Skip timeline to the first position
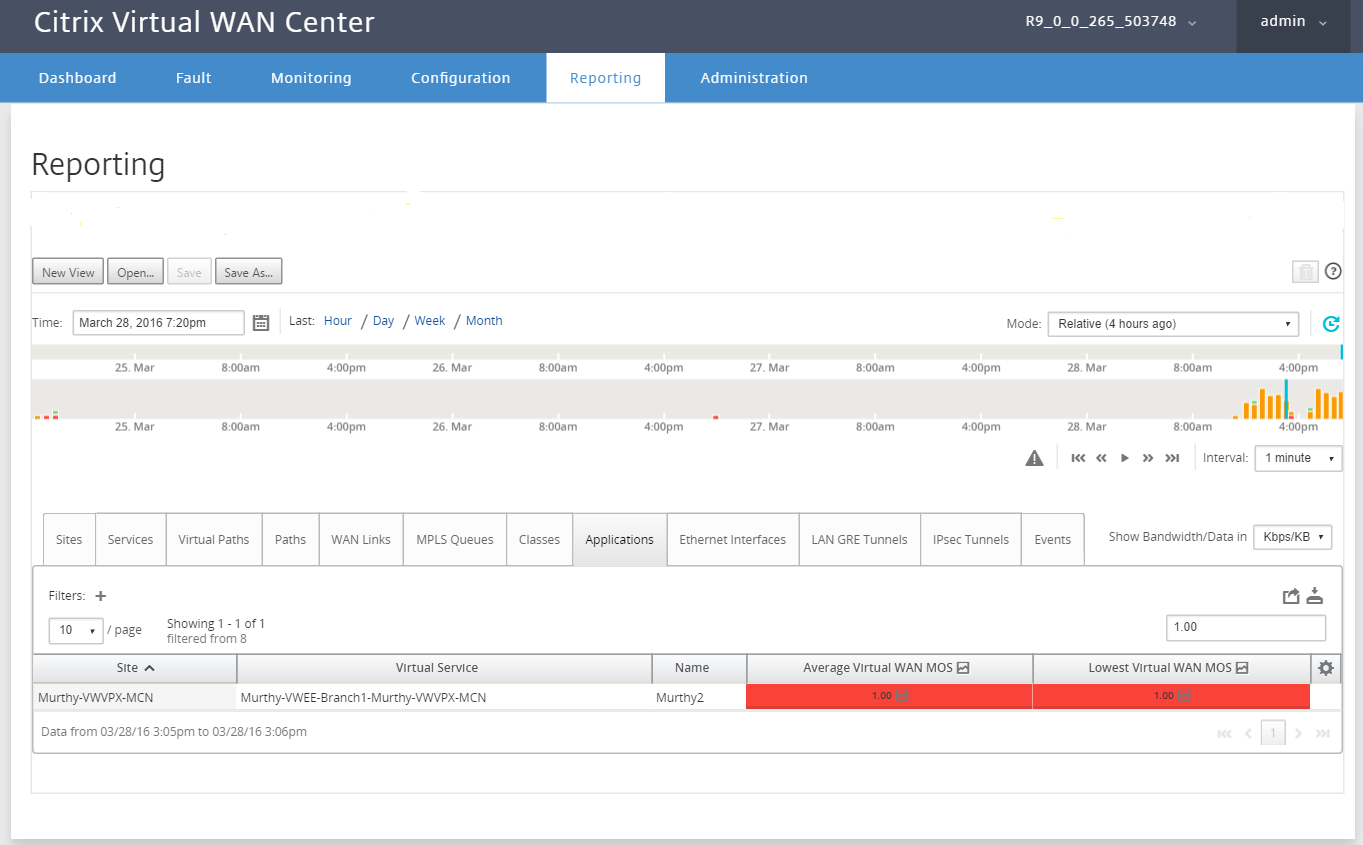The image size is (1363, 845). (x=1078, y=458)
